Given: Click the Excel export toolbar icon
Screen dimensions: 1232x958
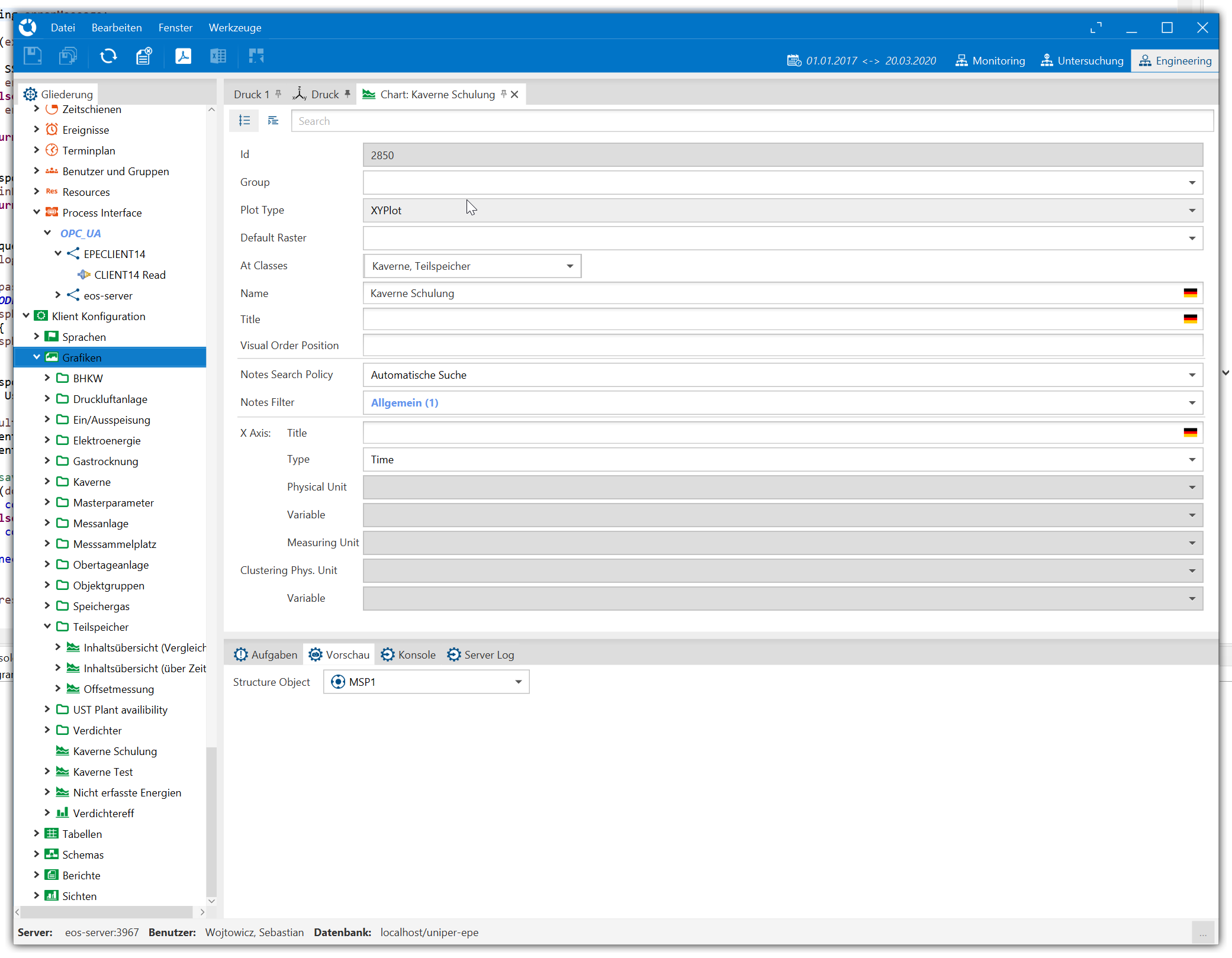Looking at the screenshot, I should click(218, 57).
